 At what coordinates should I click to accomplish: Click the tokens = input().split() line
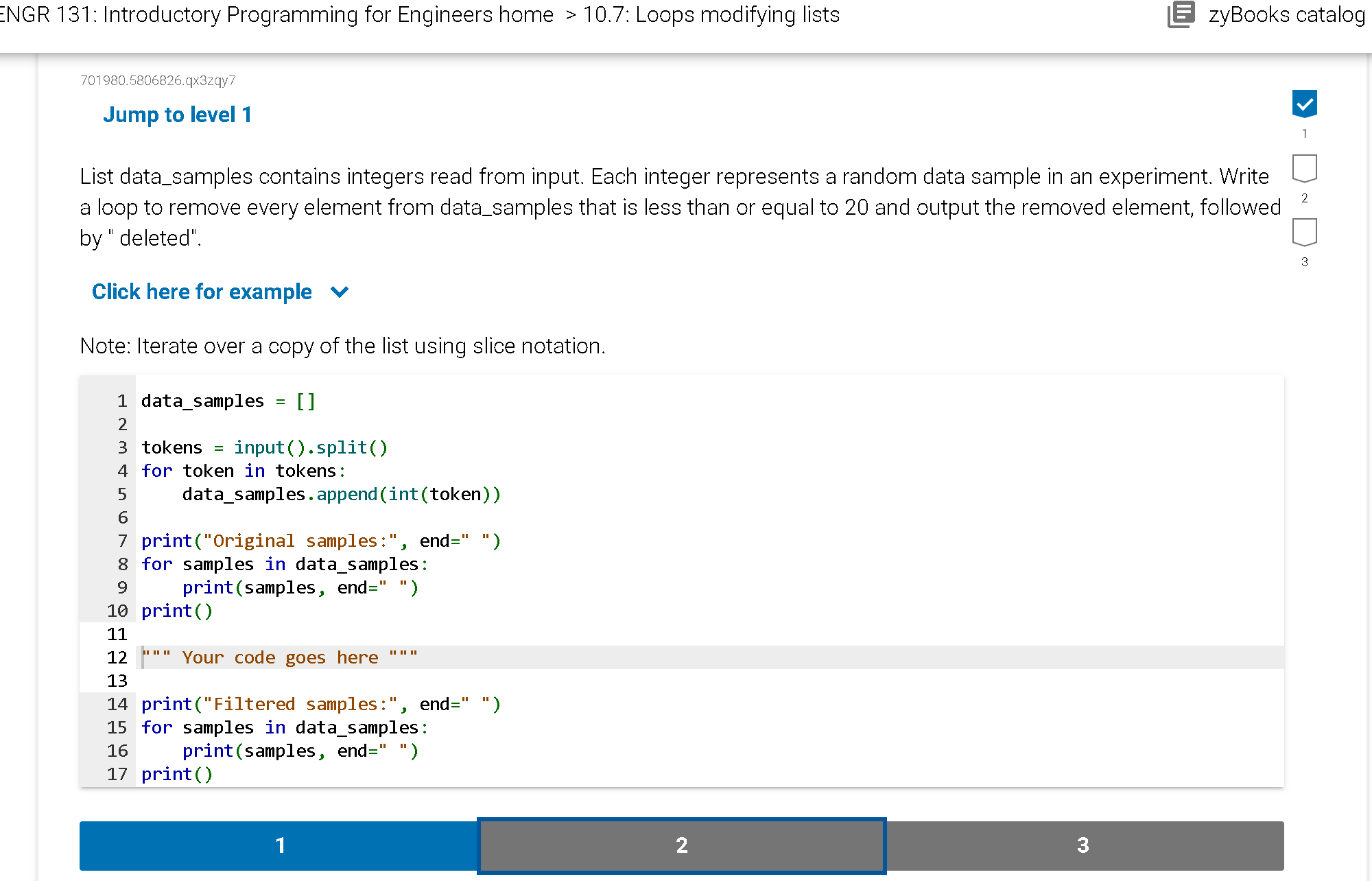coord(265,447)
